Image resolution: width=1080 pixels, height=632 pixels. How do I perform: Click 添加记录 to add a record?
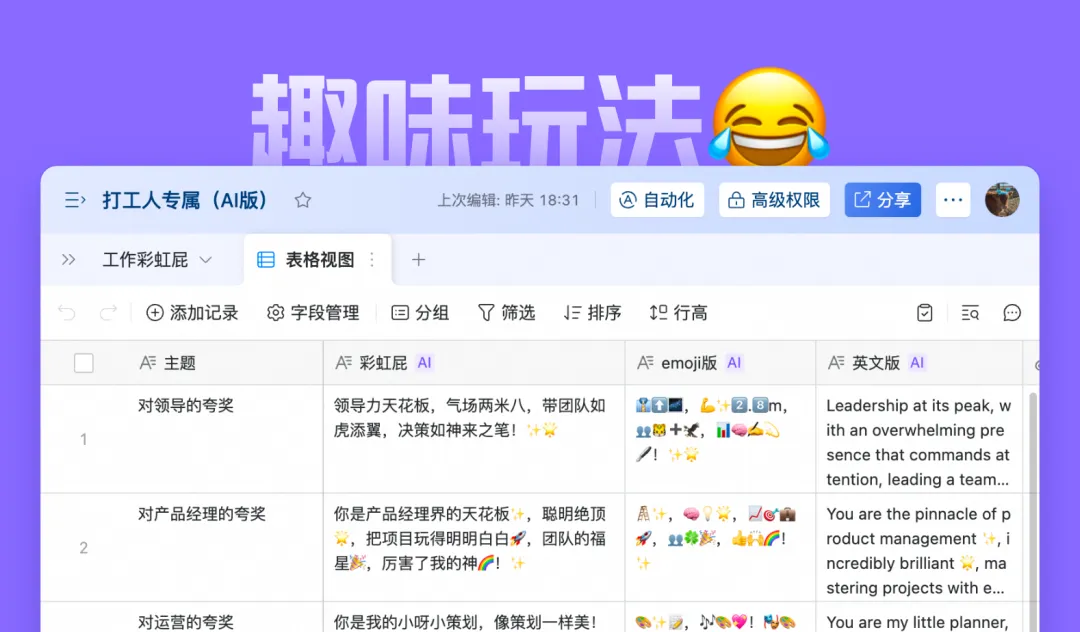click(192, 313)
